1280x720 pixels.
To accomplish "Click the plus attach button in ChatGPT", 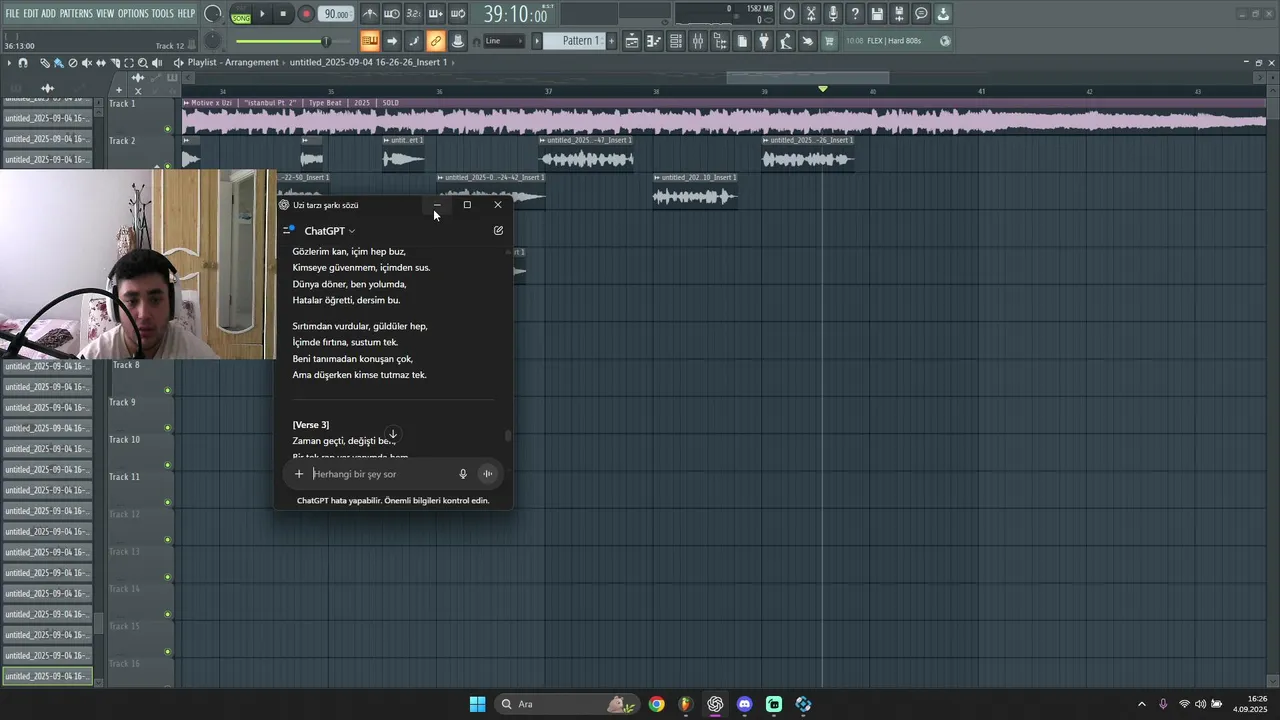I will point(299,474).
